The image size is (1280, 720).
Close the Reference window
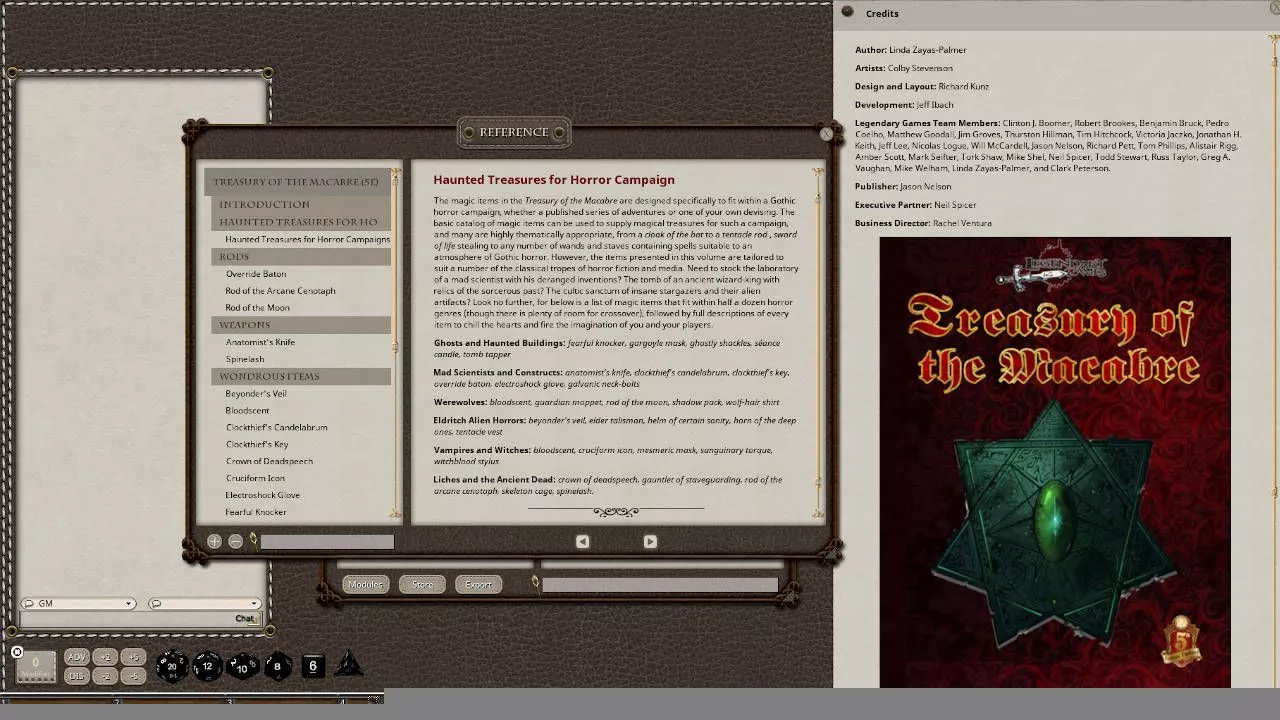click(x=826, y=133)
